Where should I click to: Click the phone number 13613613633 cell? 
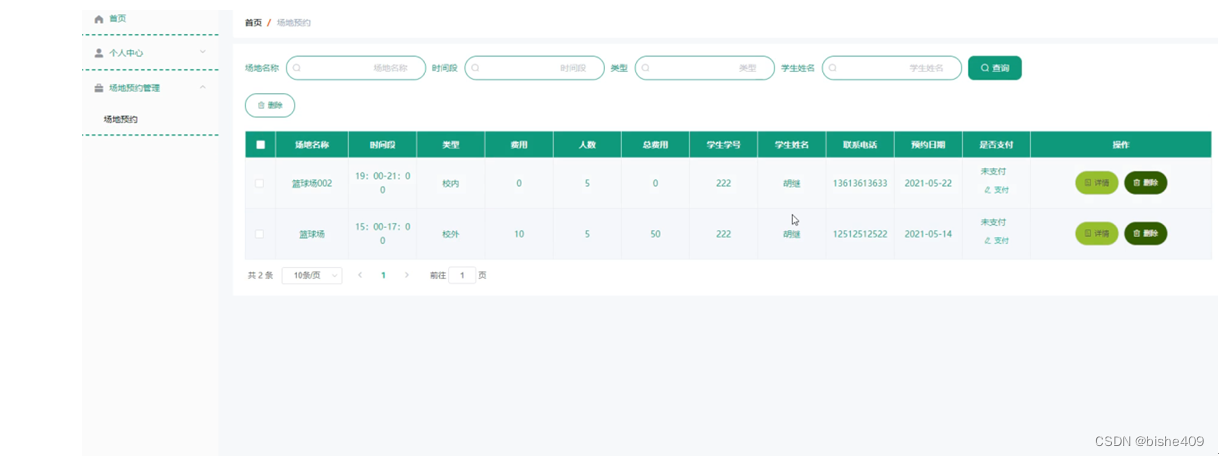pos(860,184)
